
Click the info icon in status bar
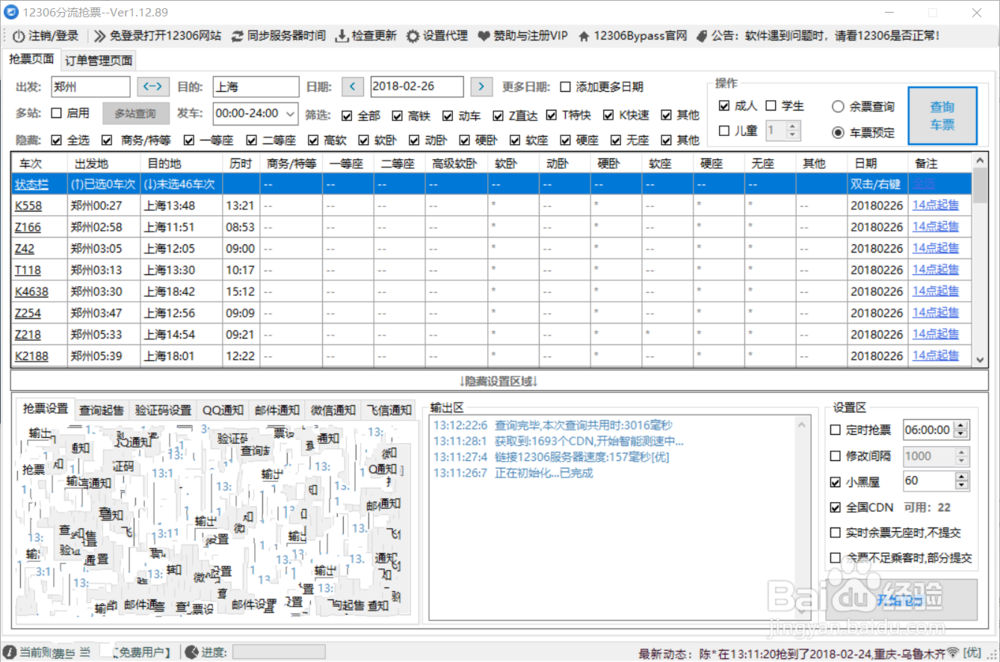[10, 652]
